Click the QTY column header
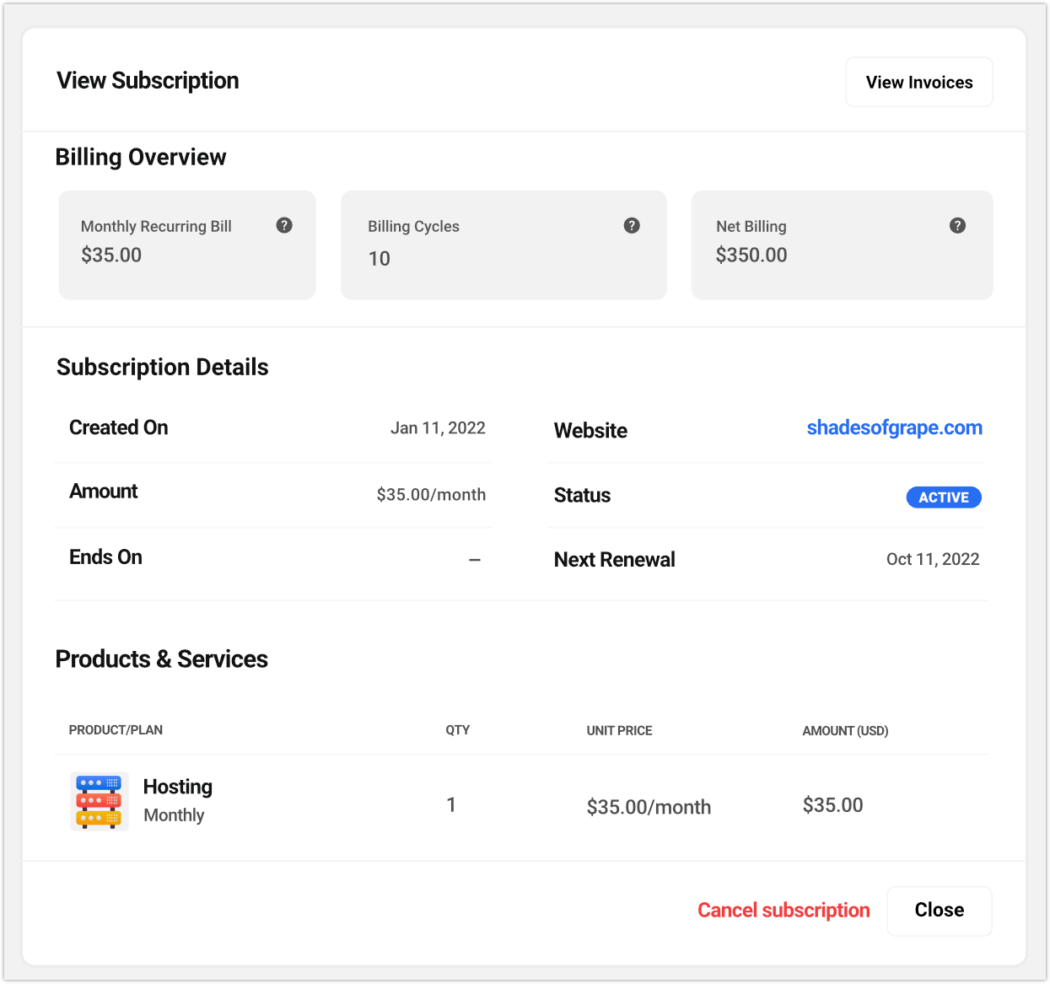The width and height of the screenshot is (1050, 984). tap(458, 730)
